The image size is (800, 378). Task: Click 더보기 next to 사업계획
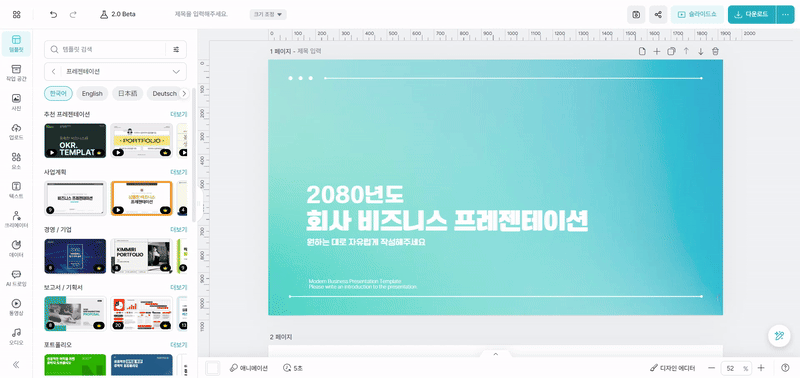point(178,172)
